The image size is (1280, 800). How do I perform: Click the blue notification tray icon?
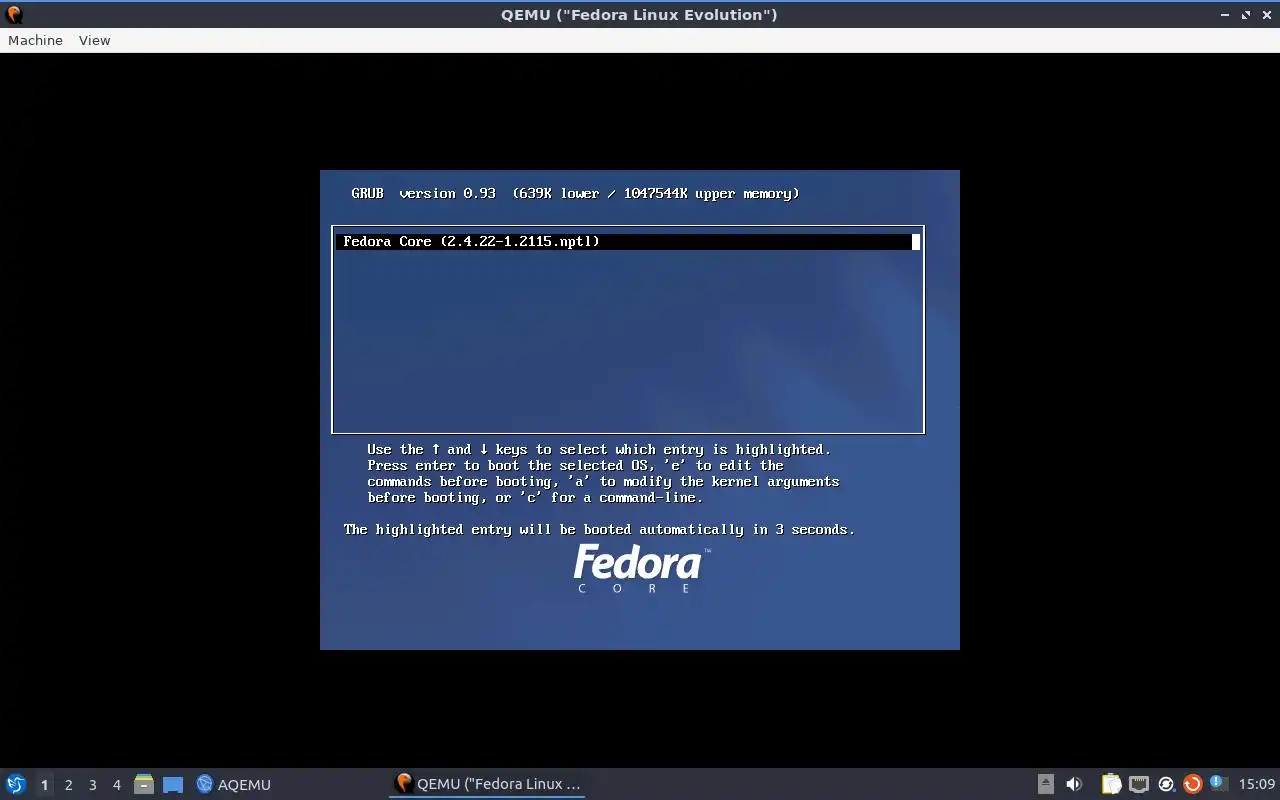1218,783
